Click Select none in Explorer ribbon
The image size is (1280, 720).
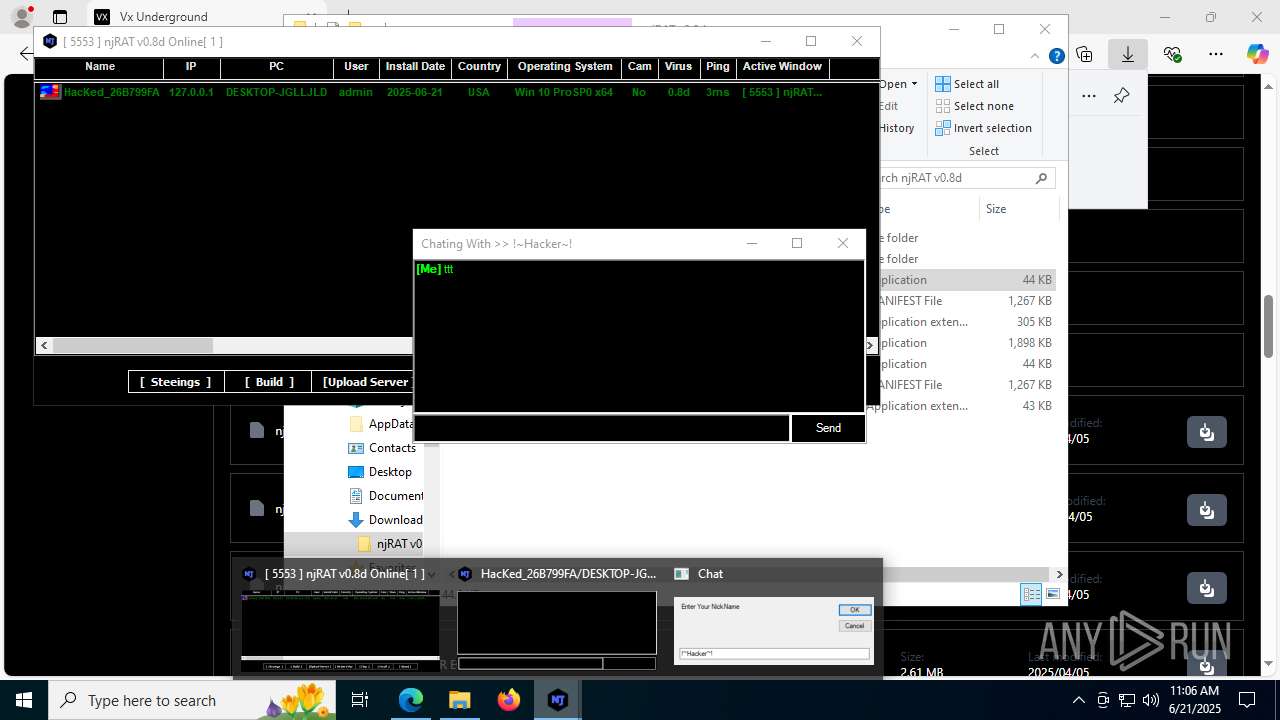point(974,106)
